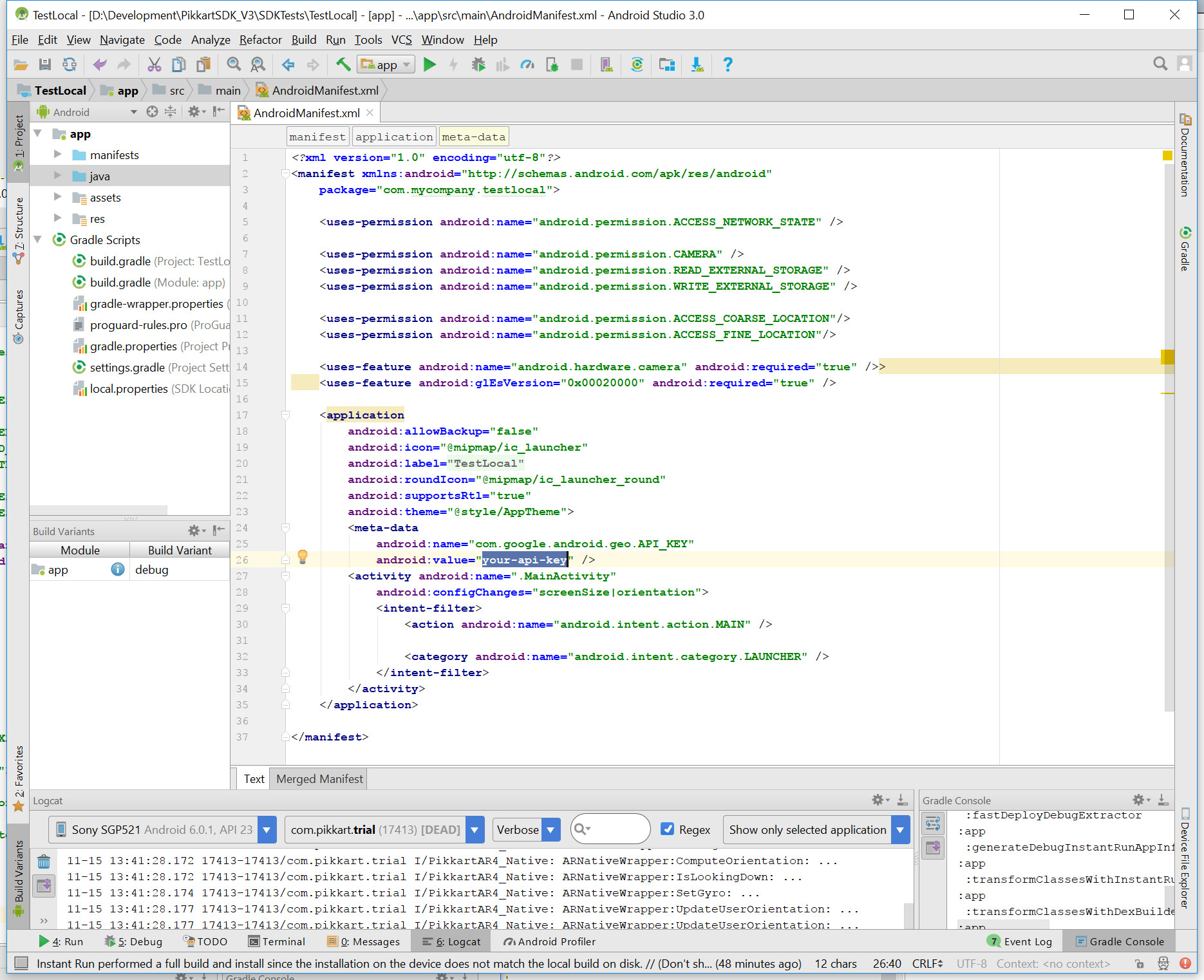Screen dimensions: 1204x980
Task: Select the AndroidManifest.xml editor tab
Action: coord(306,113)
